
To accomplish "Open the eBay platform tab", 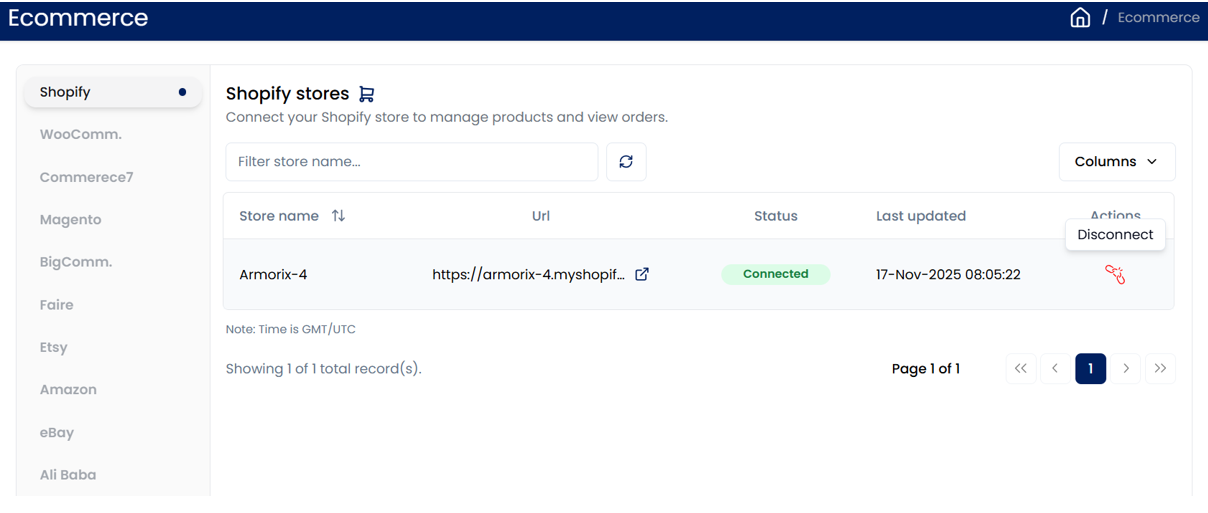I will pos(57,433).
